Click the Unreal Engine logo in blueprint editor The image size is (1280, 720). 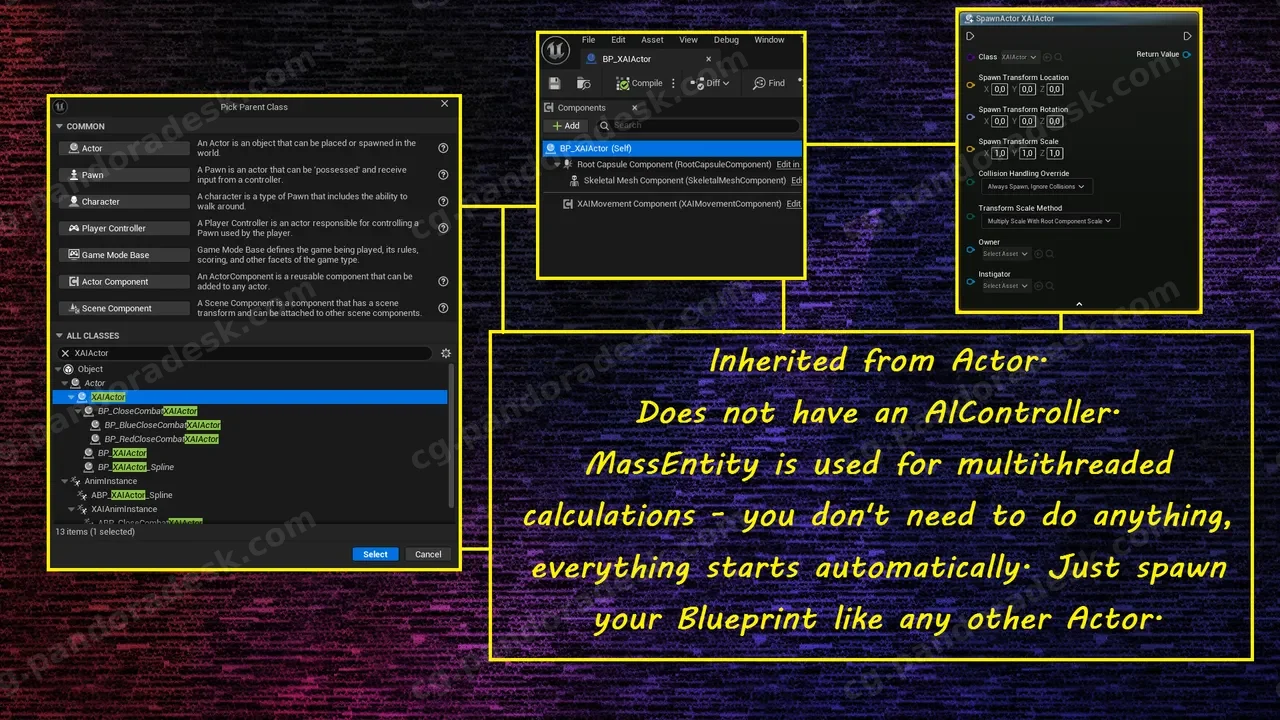(555, 50)
